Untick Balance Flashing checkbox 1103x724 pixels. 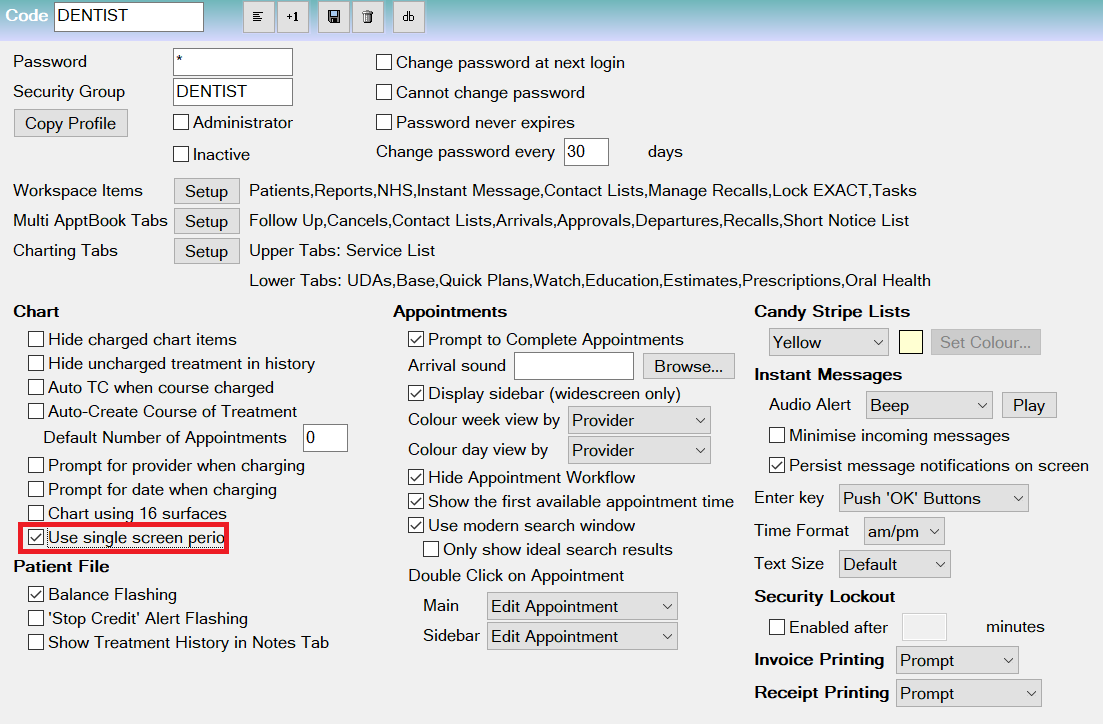point(36,595)
